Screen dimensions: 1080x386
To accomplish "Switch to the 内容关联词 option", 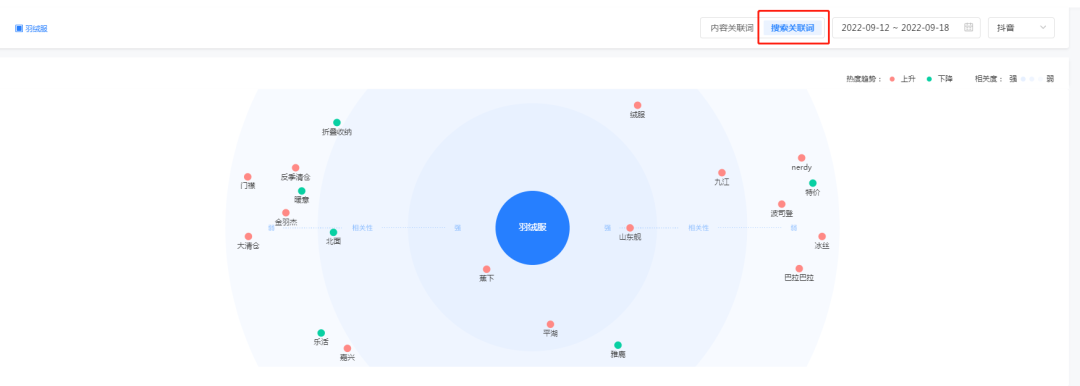I will (x=731, y=28).
